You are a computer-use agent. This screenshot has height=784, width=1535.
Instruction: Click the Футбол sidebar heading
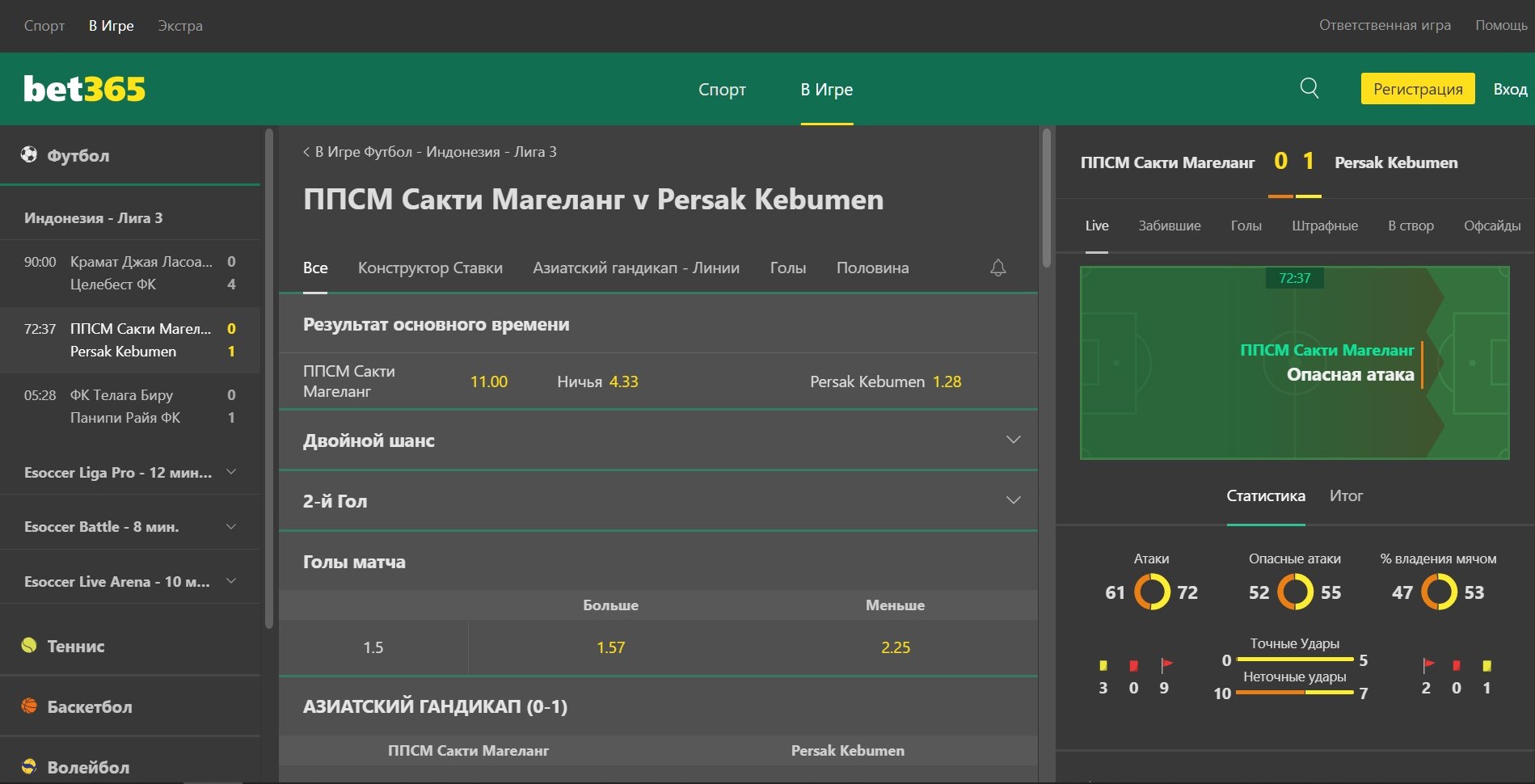pos(78,155)
